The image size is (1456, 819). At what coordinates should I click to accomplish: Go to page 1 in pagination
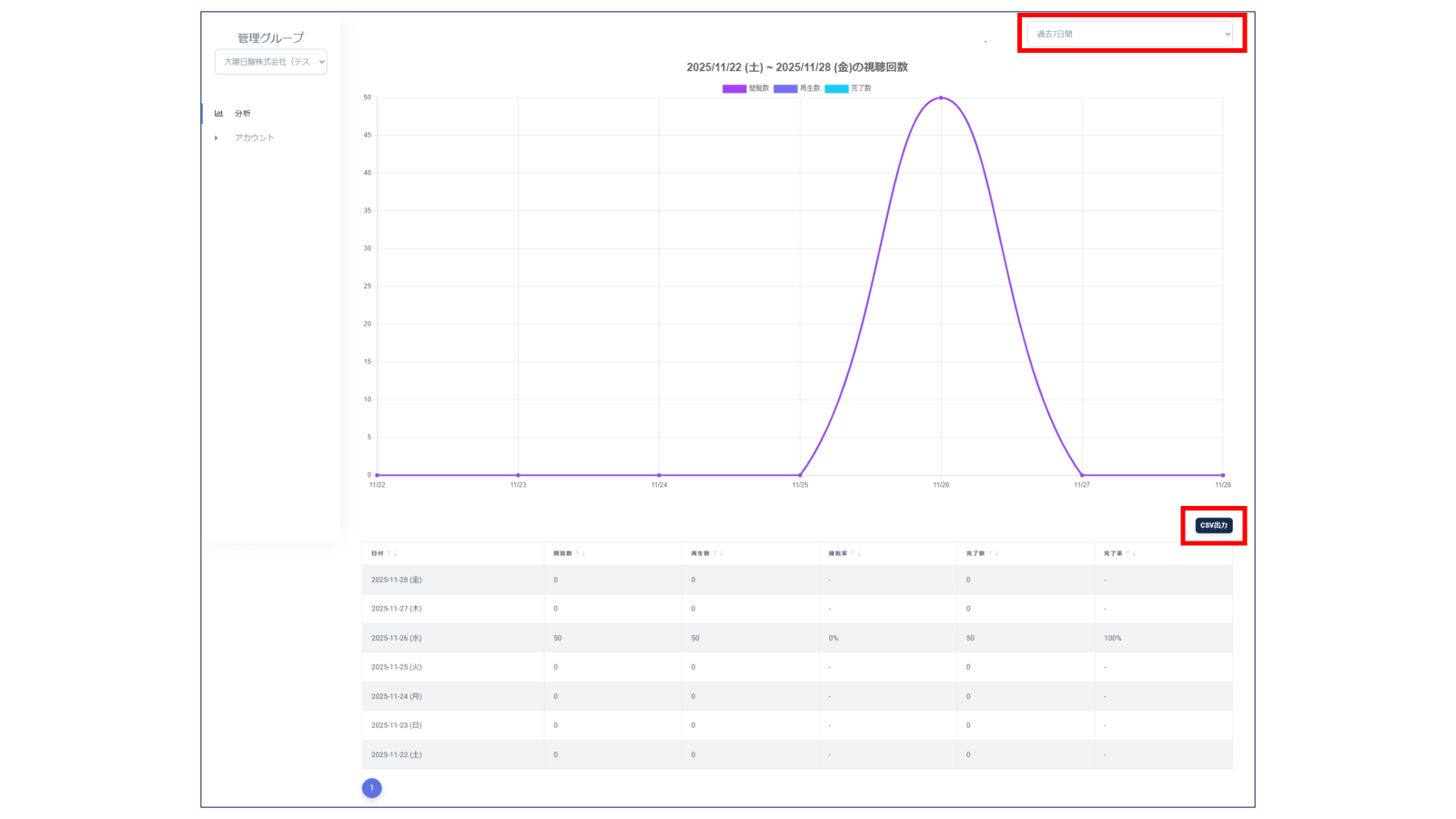point(371,788)
